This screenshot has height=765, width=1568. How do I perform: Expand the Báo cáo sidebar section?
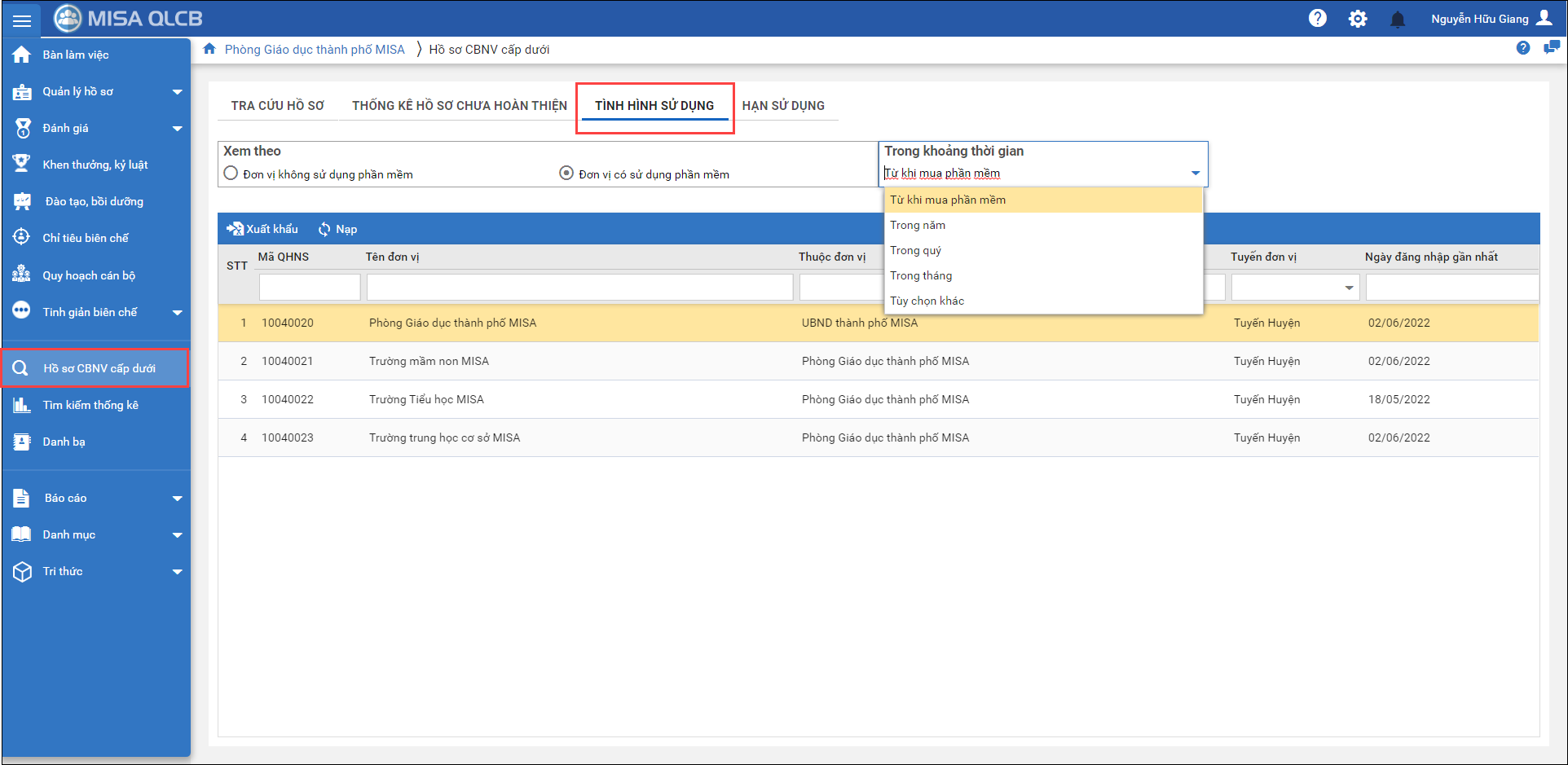(177, 499)
